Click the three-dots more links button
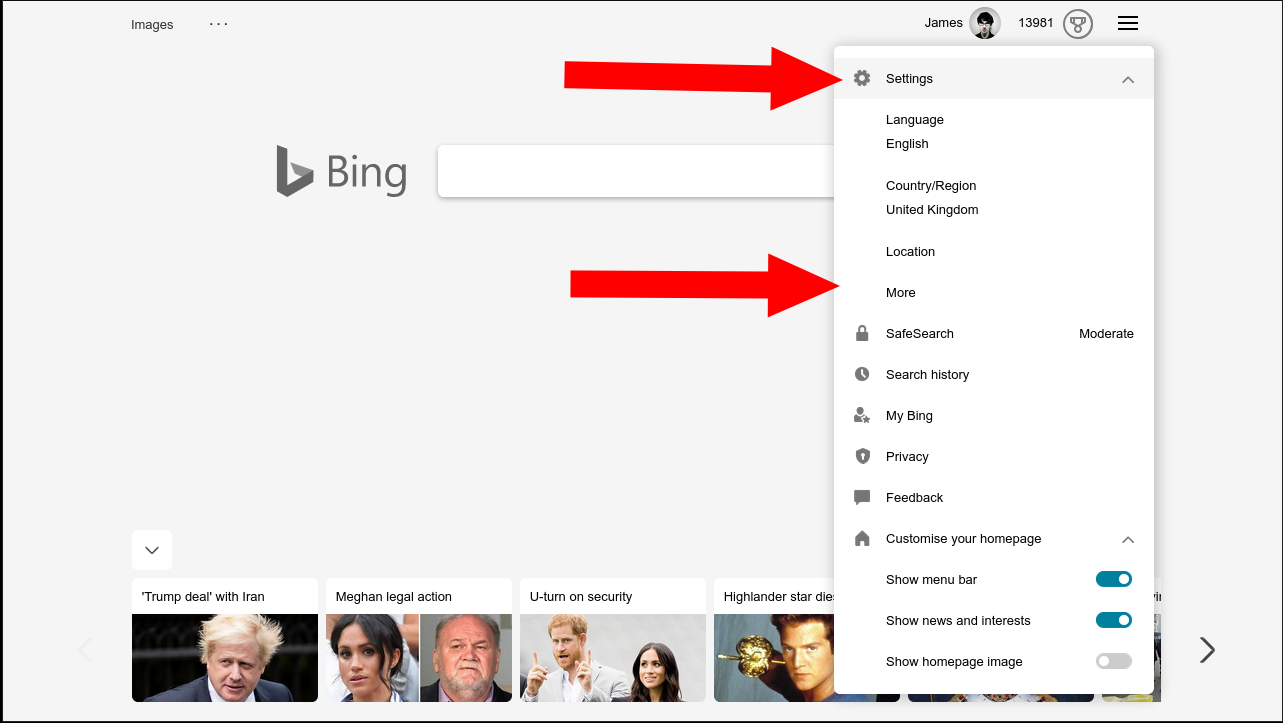The width and height of the screenshot is (1283, 723). click(219, 23)
